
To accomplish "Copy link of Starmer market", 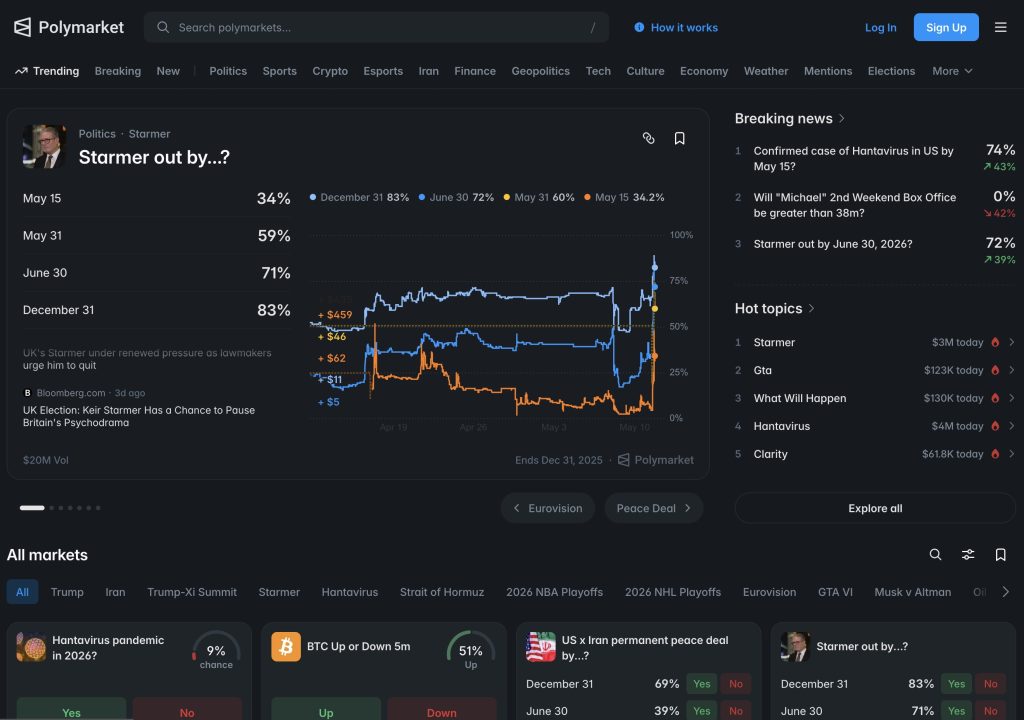I will click(648, 138).
